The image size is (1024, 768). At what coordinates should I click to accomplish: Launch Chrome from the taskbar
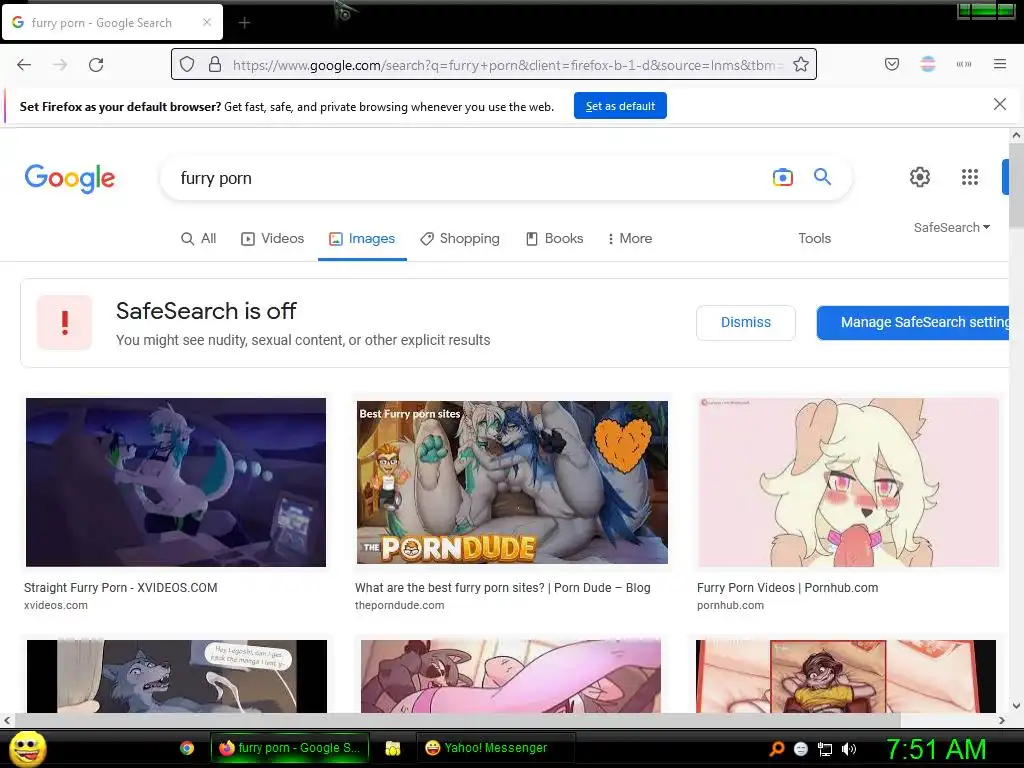click(x=187, y=748)
